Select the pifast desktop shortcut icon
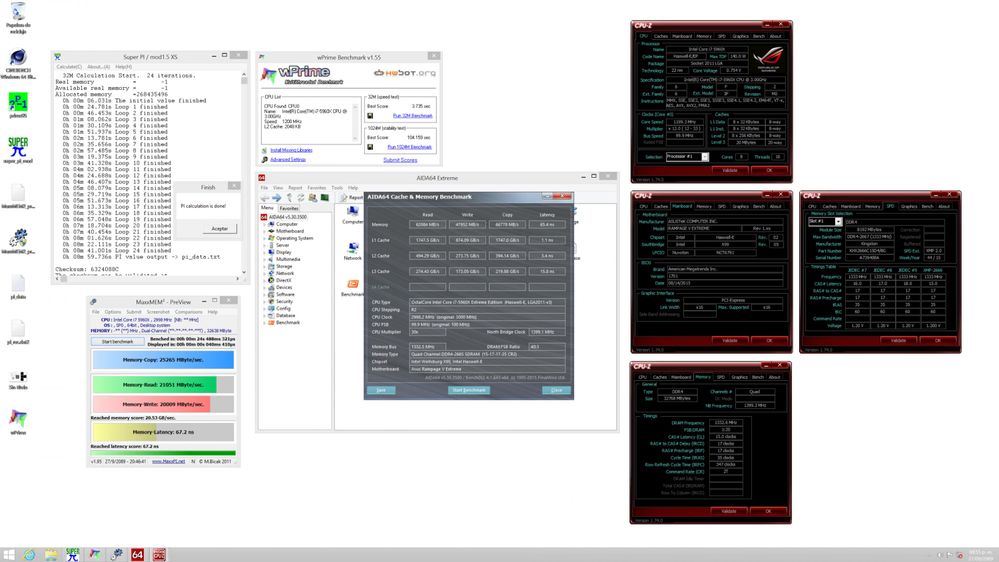Viewport: 999px width, 562px height. (18, 103)
